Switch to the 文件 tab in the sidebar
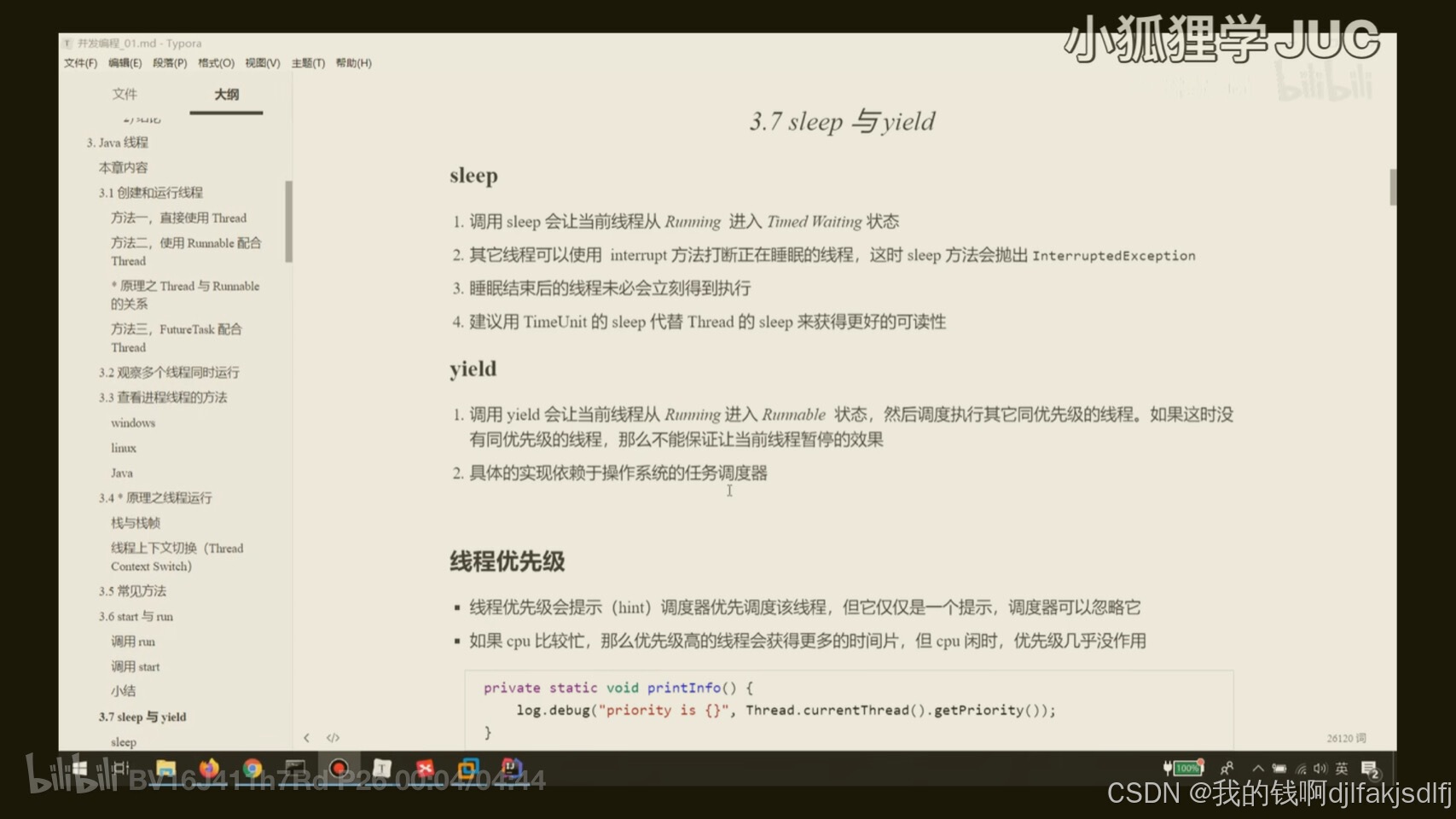Image resolution: width=1456 pixels, height=819 pixels. point(125,94)
